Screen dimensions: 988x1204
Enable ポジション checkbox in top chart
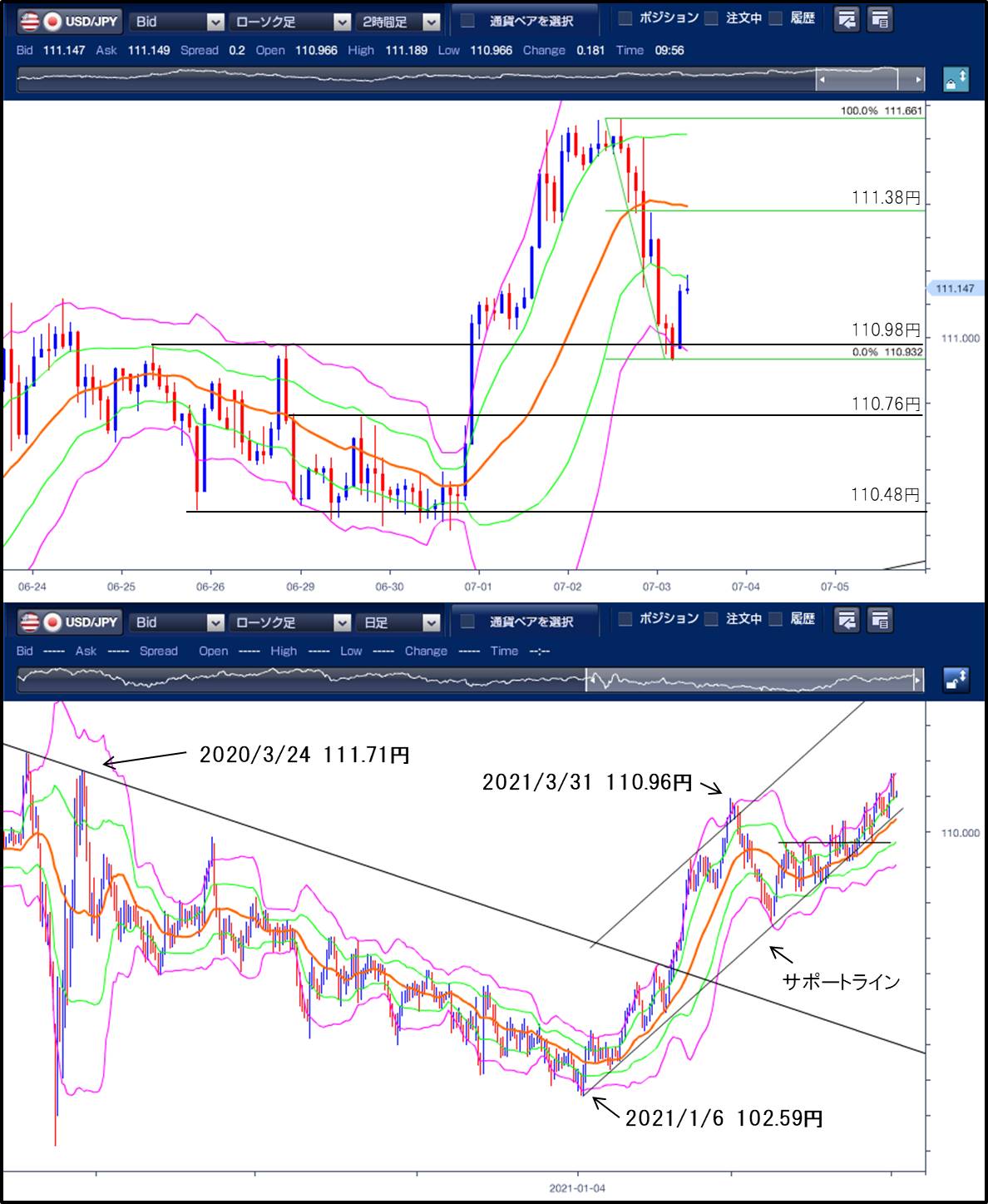coord(626,18)
